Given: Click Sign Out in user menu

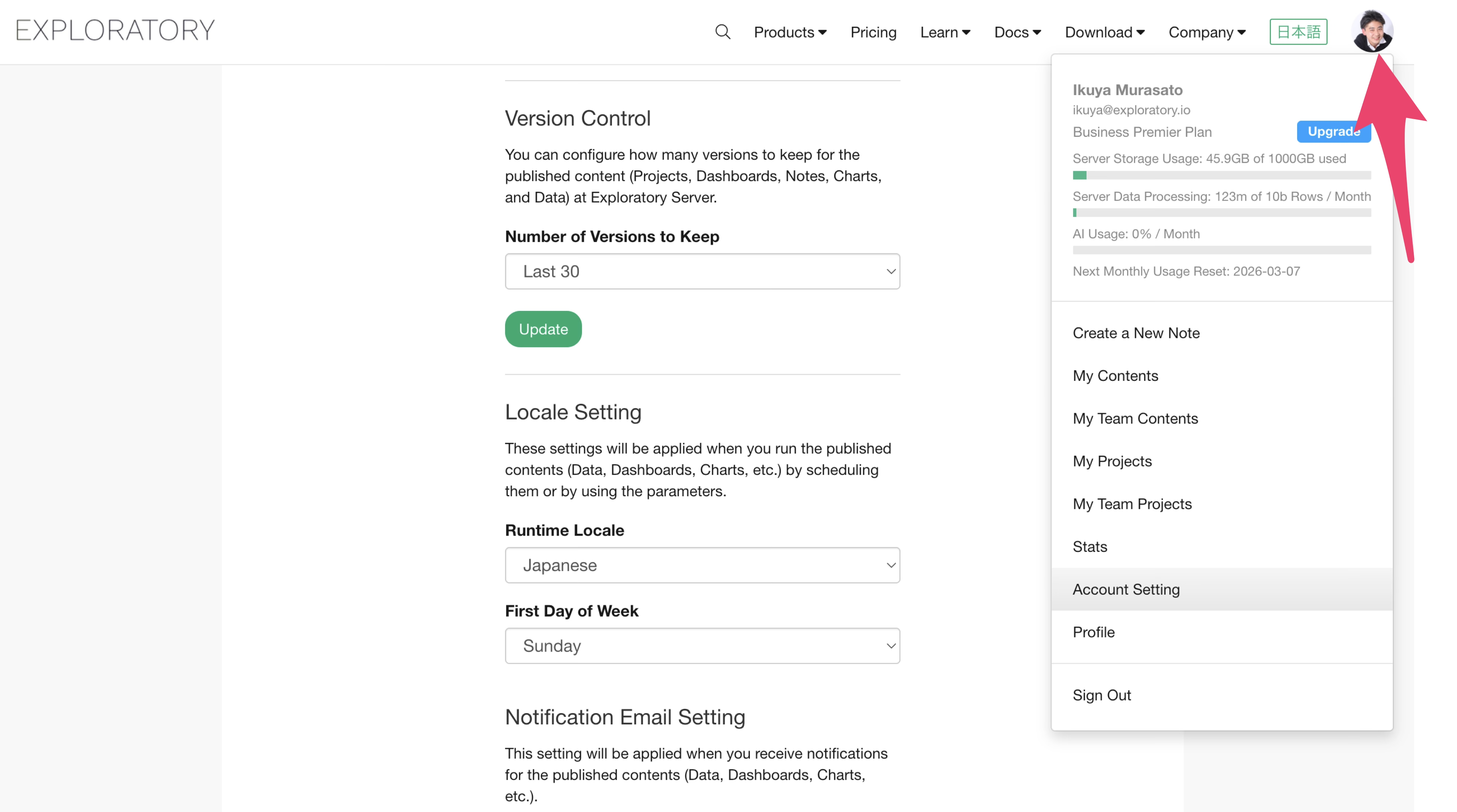Looking at the screenshot, I should [1101, 695].
